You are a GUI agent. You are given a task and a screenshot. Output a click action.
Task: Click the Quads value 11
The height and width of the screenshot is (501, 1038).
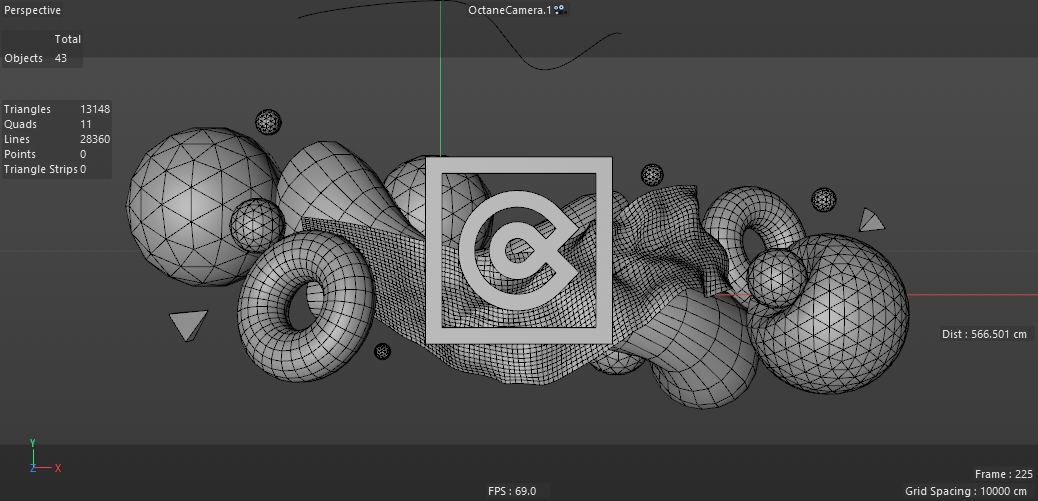click(x=85, y=124)
